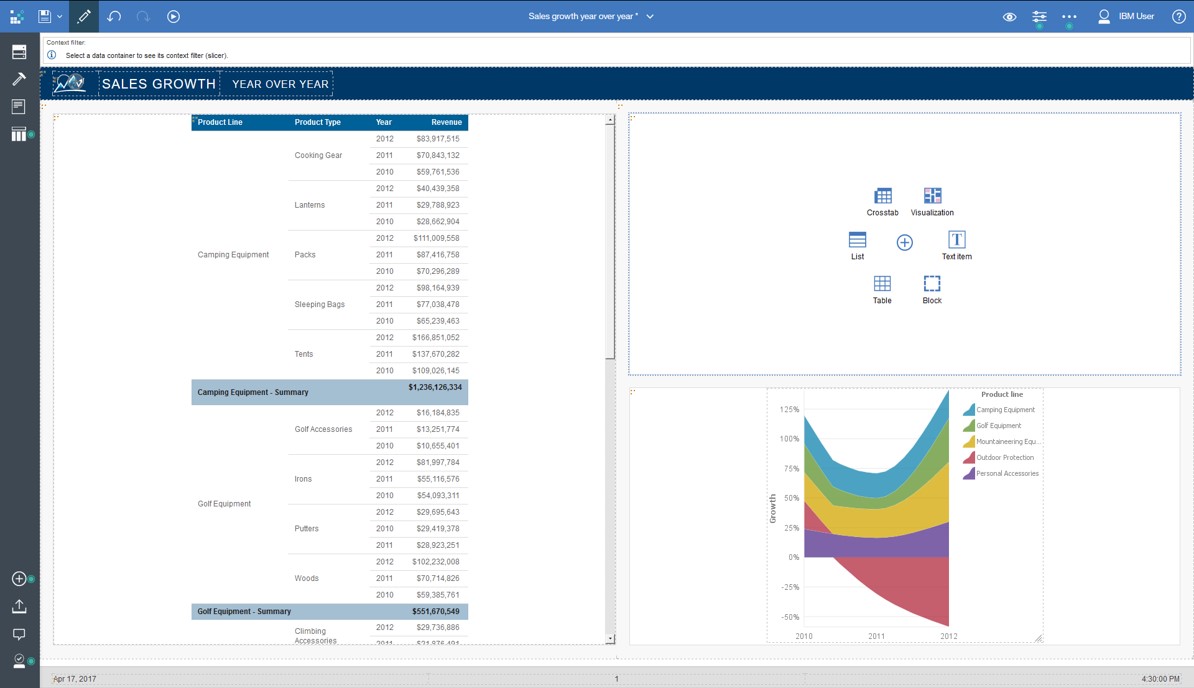This screenshot has width=1194, height=688.
Task: Select the 'Sales growth year over year' title
Action: click(583, 16)
